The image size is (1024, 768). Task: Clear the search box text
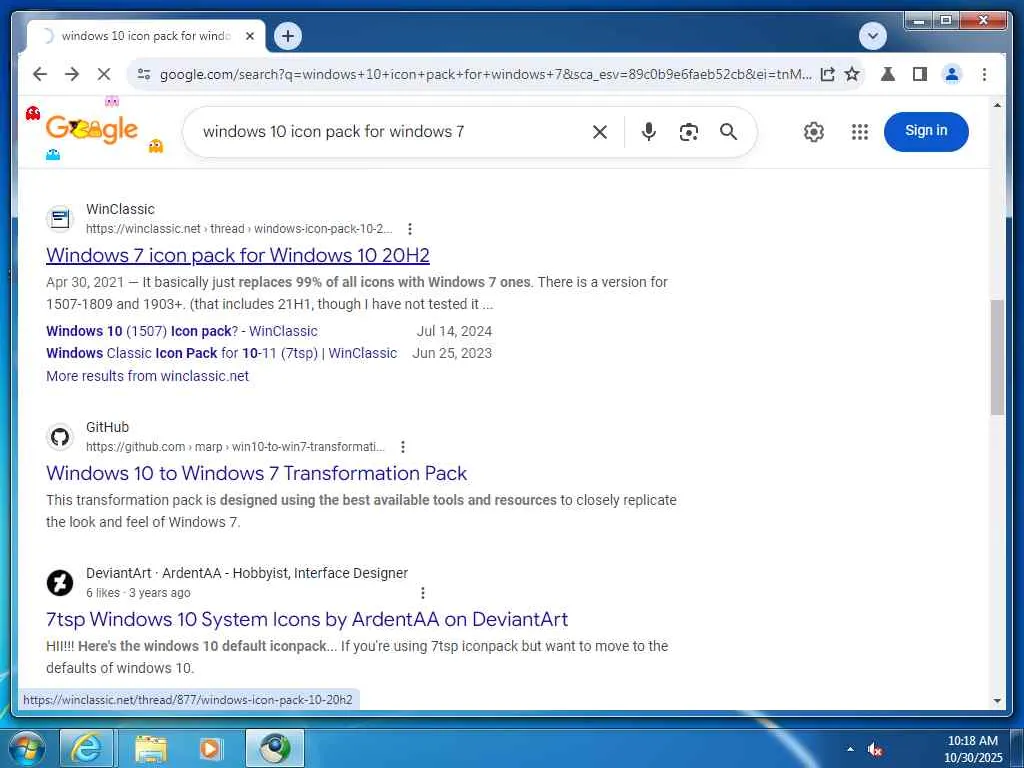tap(600, 132)
